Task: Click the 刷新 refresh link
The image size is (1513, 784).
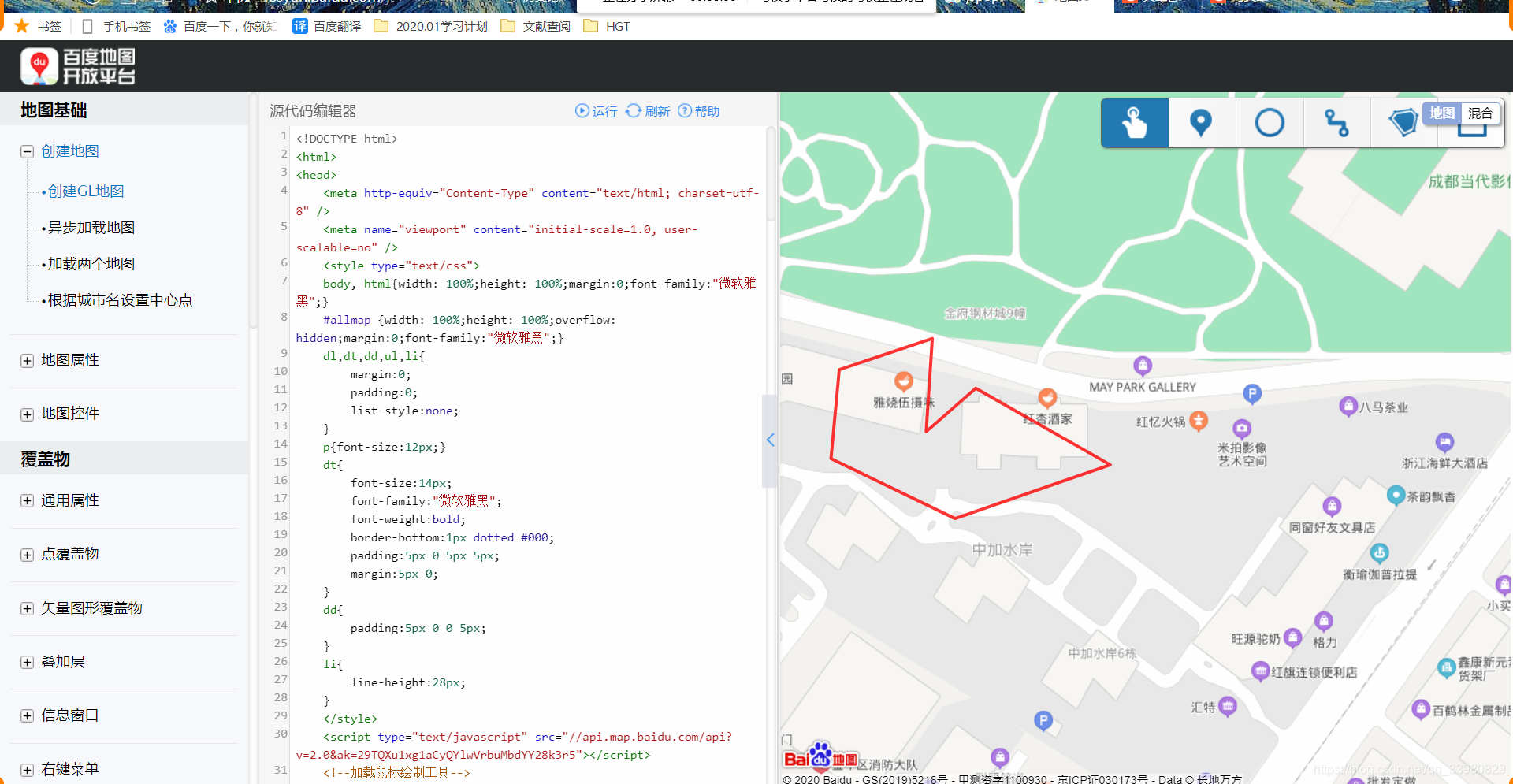Action: (657, 112)
